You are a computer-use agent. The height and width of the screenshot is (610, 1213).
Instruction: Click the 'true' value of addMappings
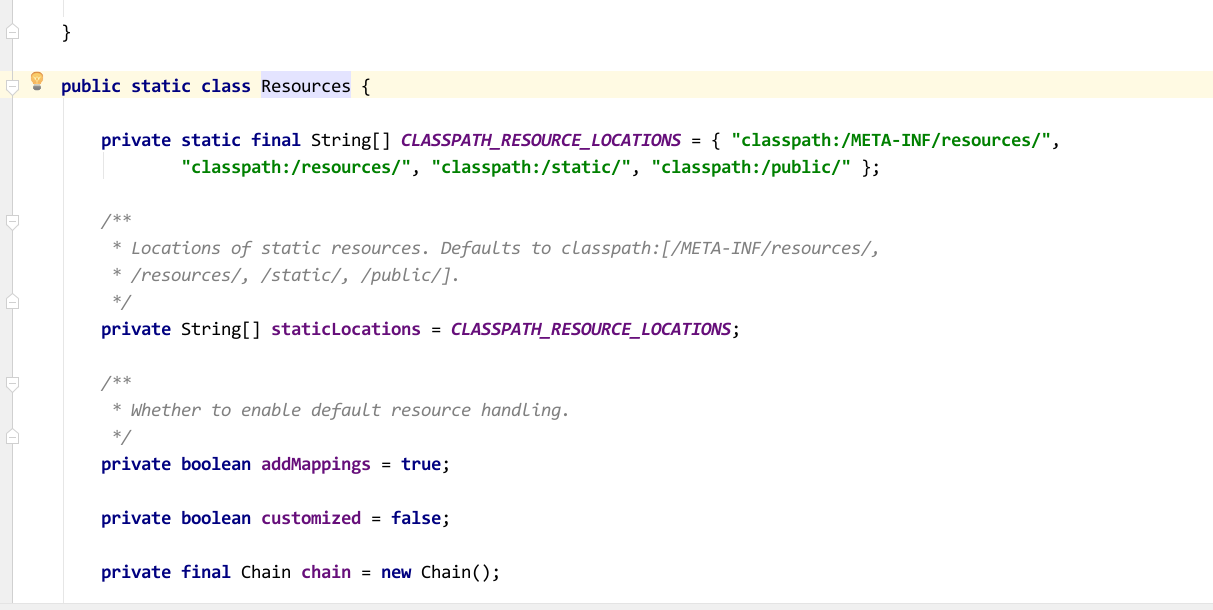pos(421,464)
